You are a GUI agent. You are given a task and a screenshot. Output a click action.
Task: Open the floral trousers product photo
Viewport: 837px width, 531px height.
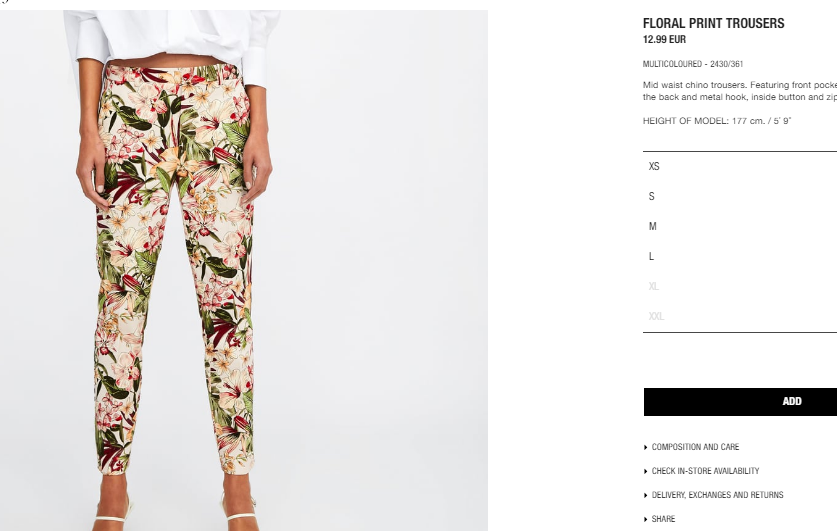(244, 271)
